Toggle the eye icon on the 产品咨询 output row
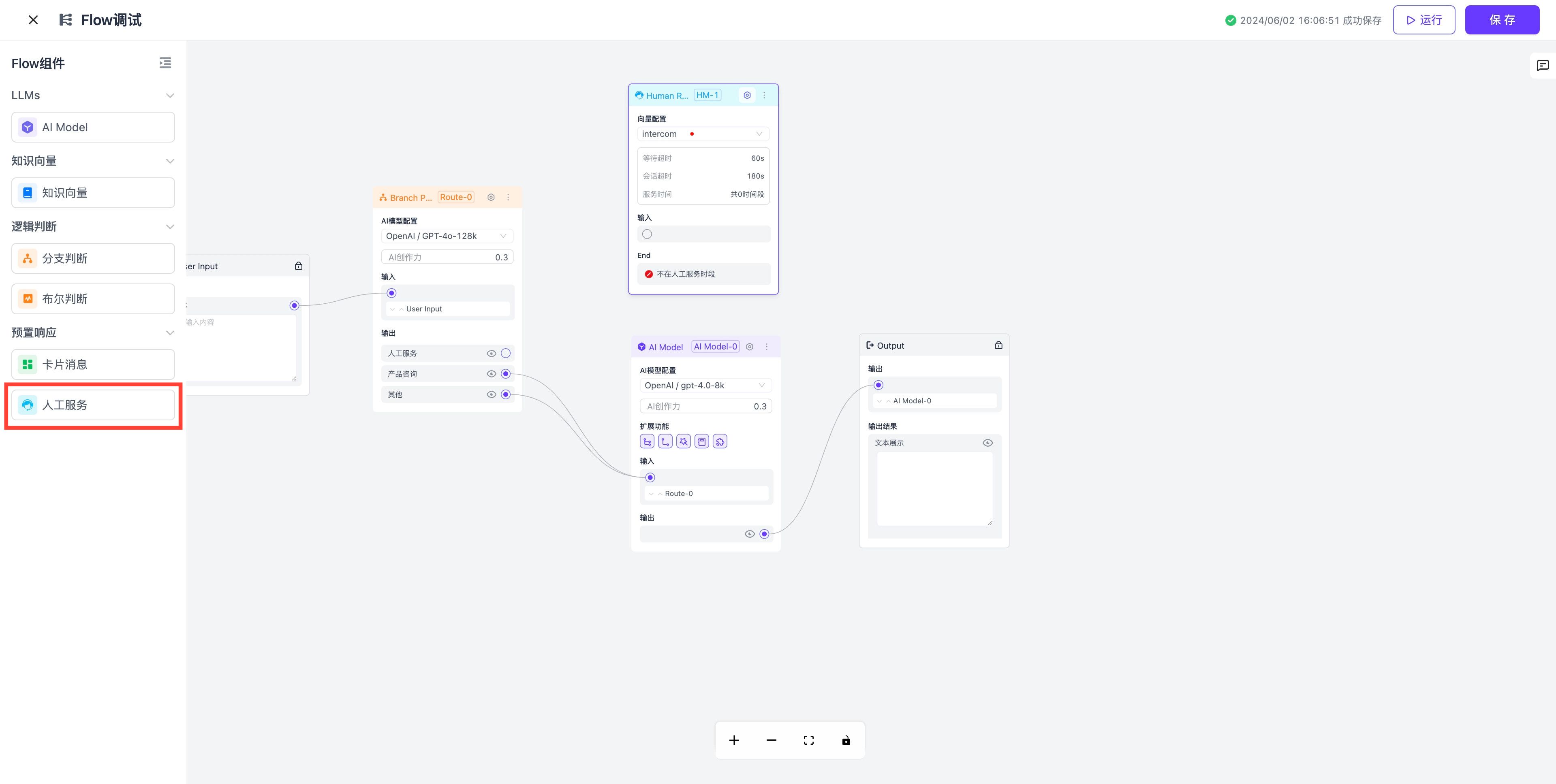Screen dimensions: 1556x784 [491, 374]
